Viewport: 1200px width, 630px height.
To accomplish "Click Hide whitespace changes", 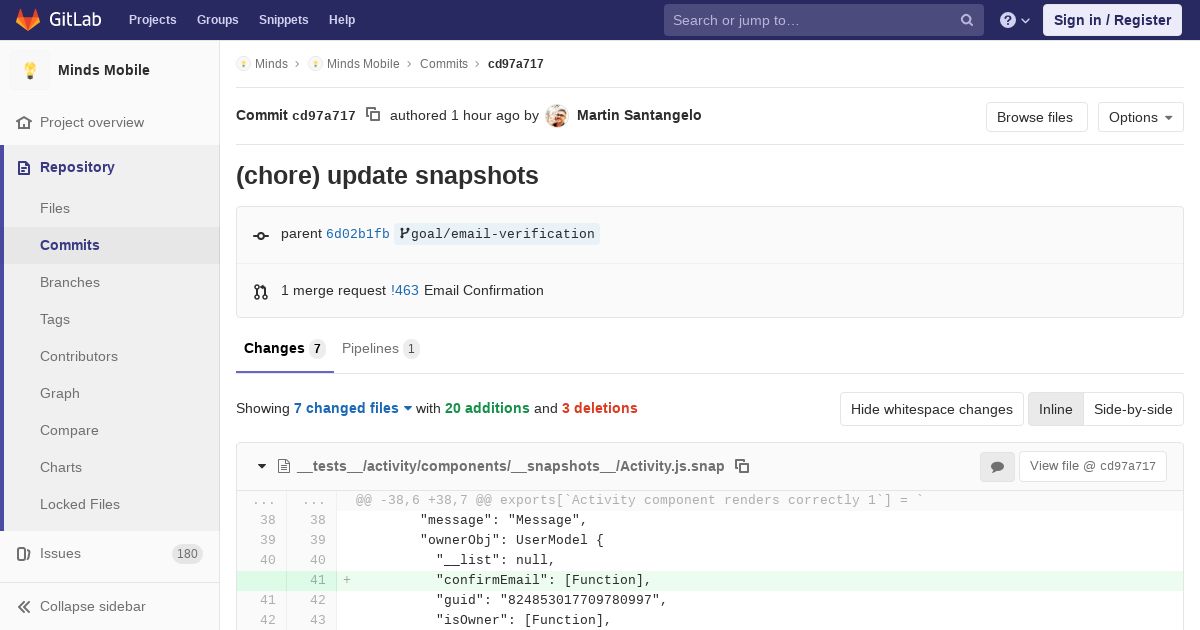I will (932, 409).
